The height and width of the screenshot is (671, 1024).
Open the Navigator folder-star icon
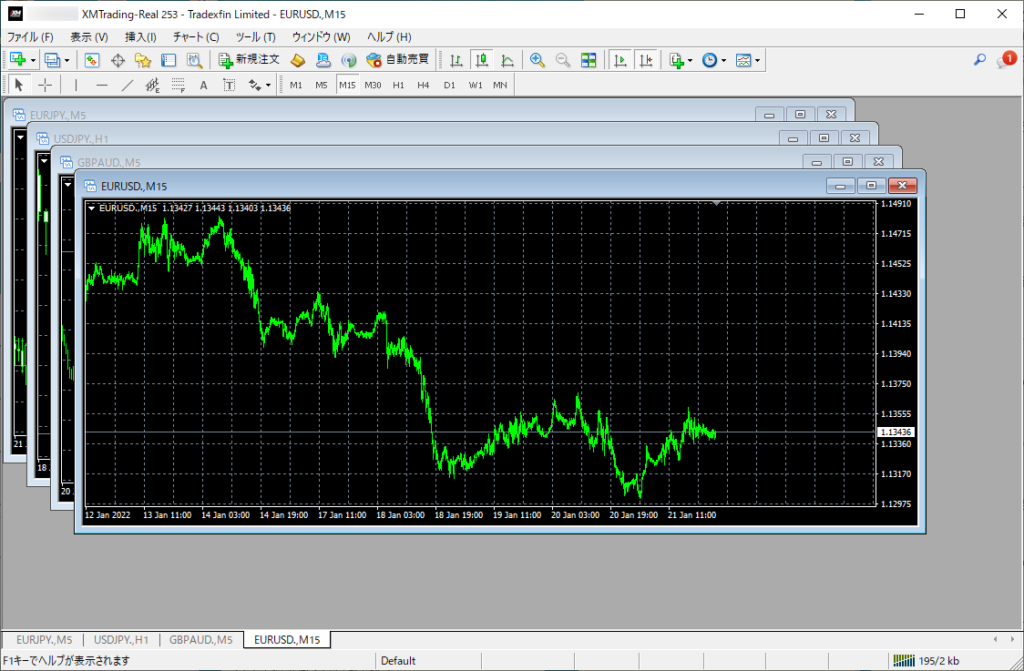143,60
